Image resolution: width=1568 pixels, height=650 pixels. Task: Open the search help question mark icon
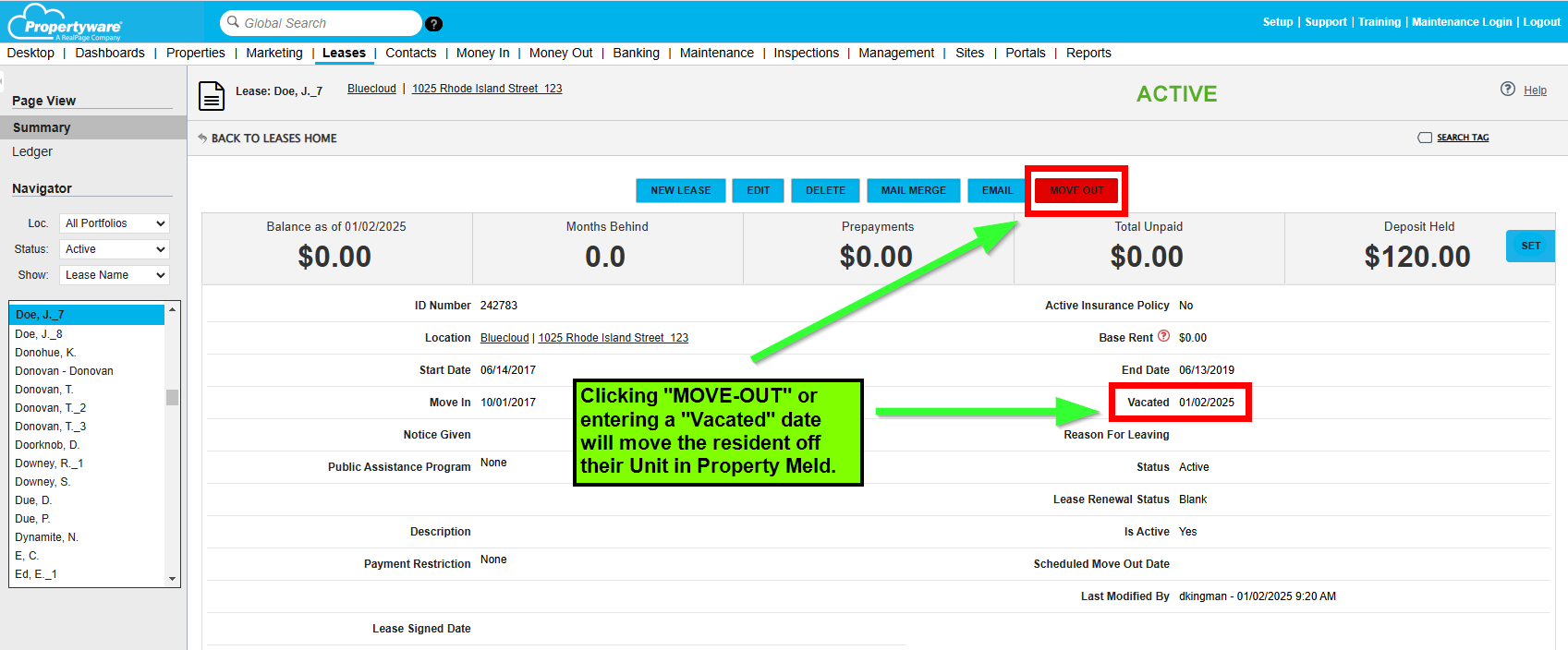click(434, 24)
